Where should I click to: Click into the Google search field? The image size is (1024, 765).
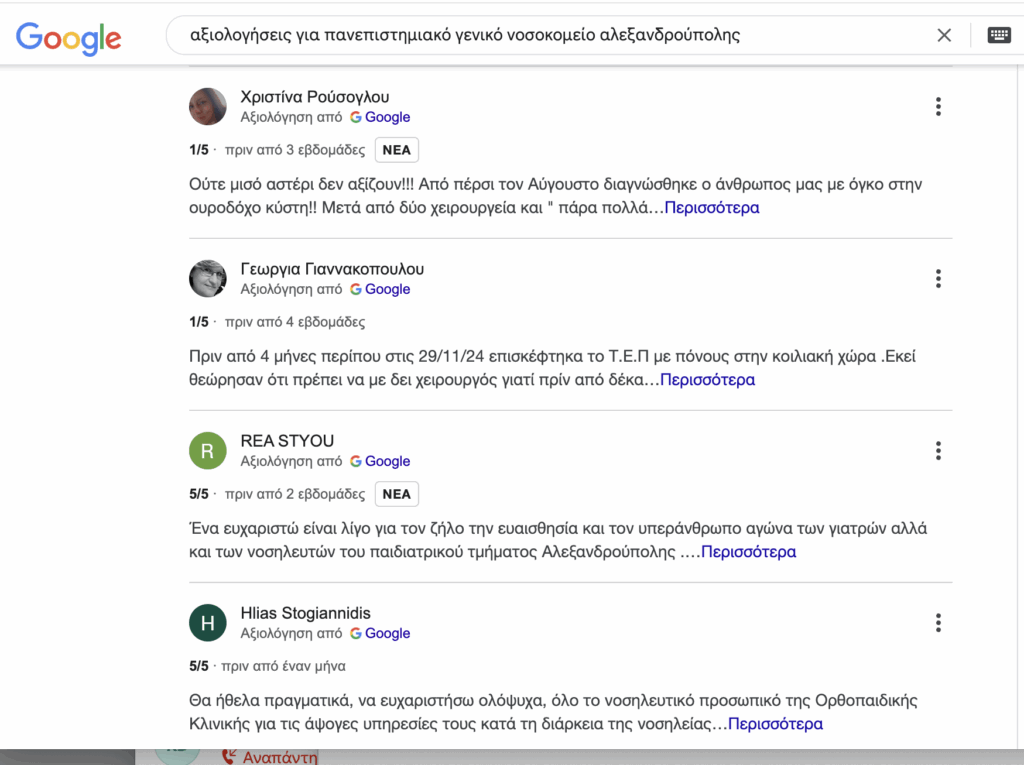point(550,36)
